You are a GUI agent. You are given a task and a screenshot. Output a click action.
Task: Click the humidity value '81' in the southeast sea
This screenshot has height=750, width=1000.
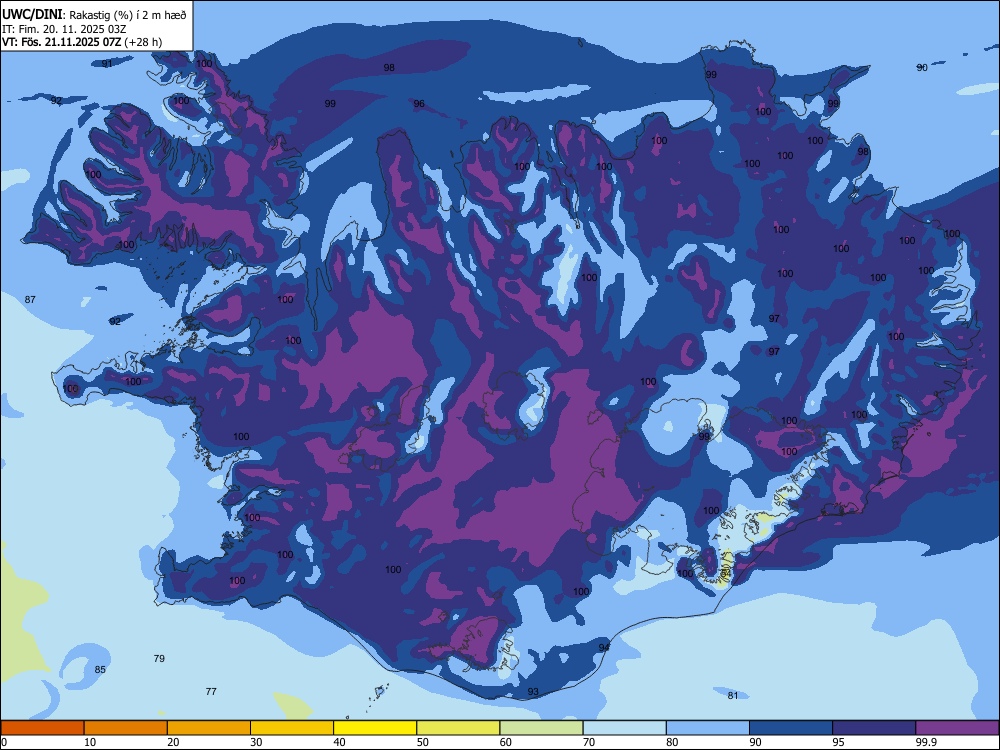click(x=733, y=696)
